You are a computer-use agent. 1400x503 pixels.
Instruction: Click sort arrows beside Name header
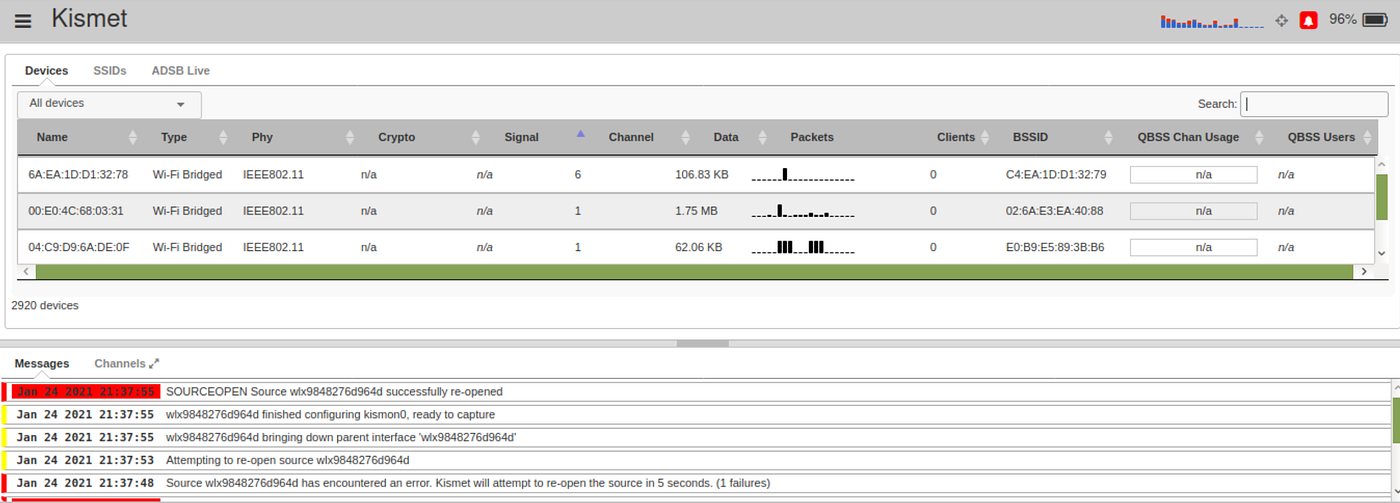(133, 137)
